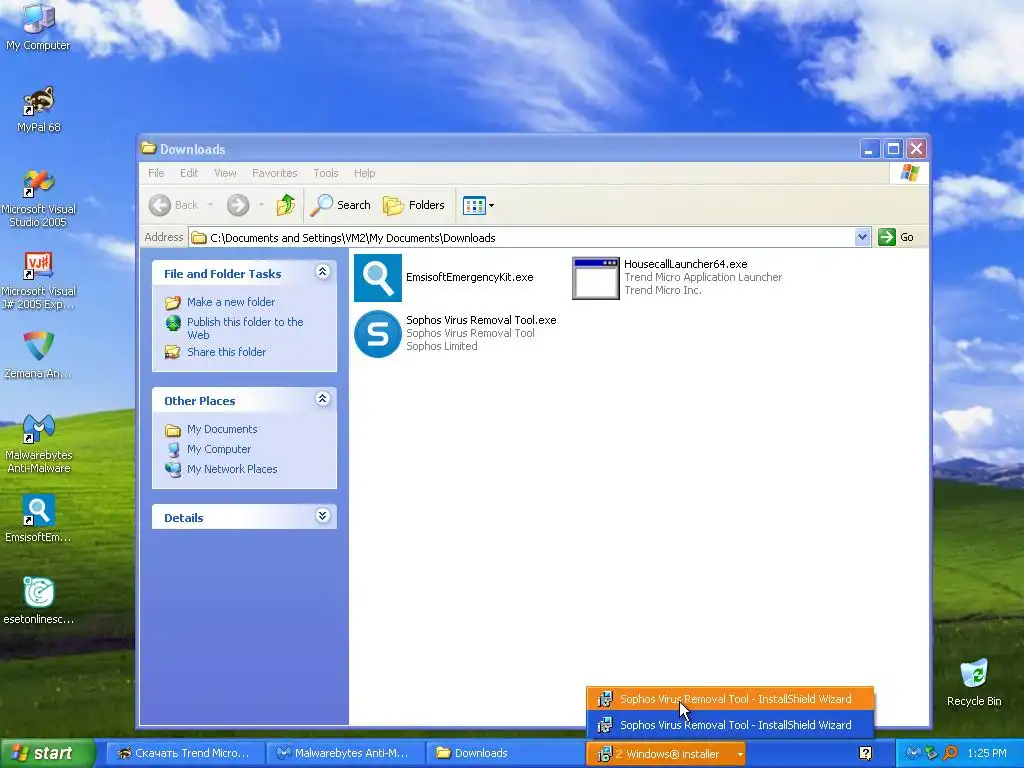This screenshot has width=1024, height=768.
Task: Open the Help menu
Action: point(364,173)
